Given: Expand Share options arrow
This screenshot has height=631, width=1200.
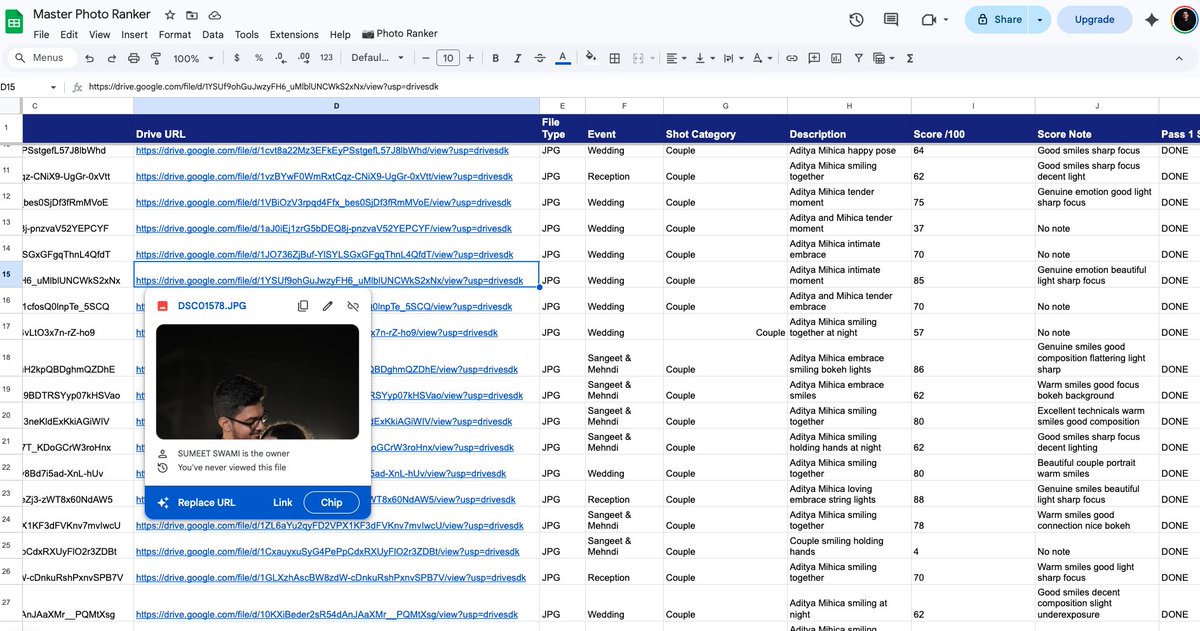Looking at the screenshot, I should 1040,19.
